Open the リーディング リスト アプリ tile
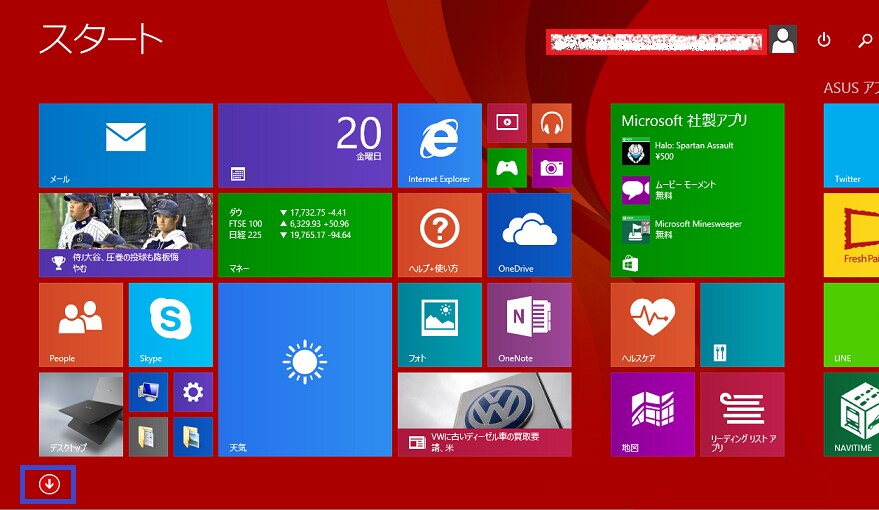 click(742, 414)
